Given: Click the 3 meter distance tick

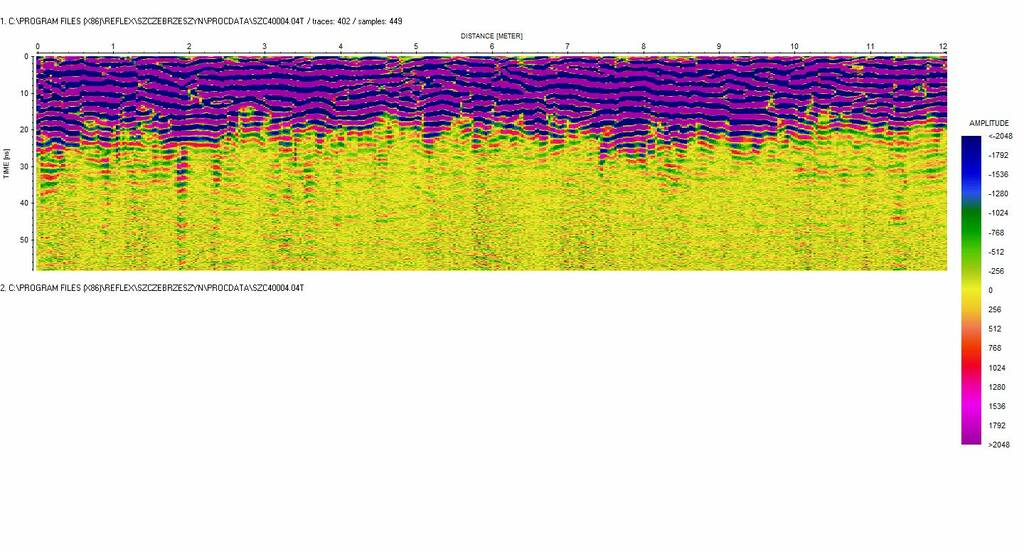Looking at the screenshot, I should point(264,47).
